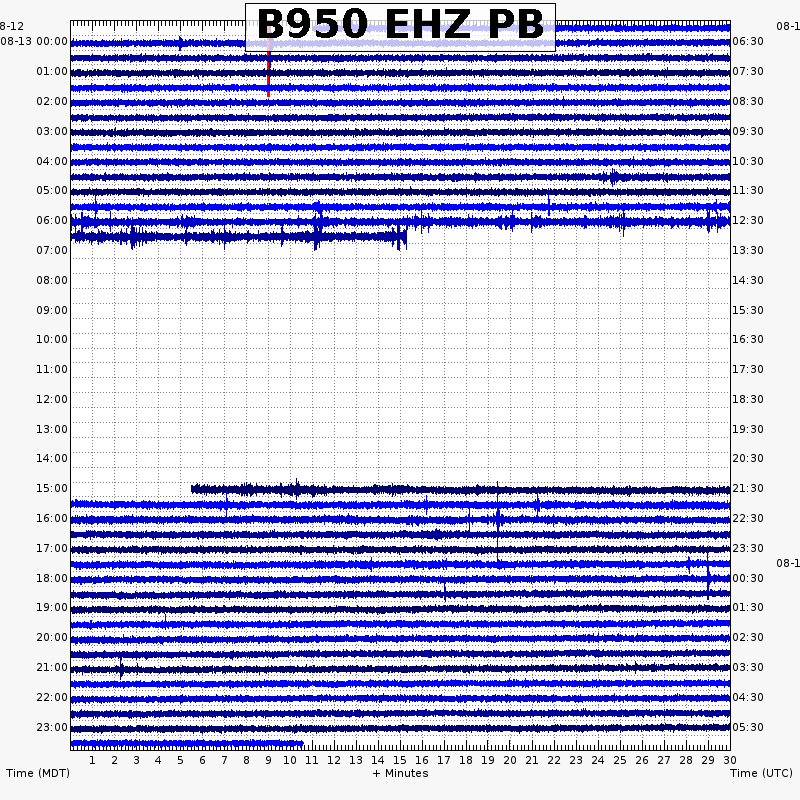Screen dimensions: 800x800
Task: Select the Time (MDT) axis label
Action: point(38,773)
